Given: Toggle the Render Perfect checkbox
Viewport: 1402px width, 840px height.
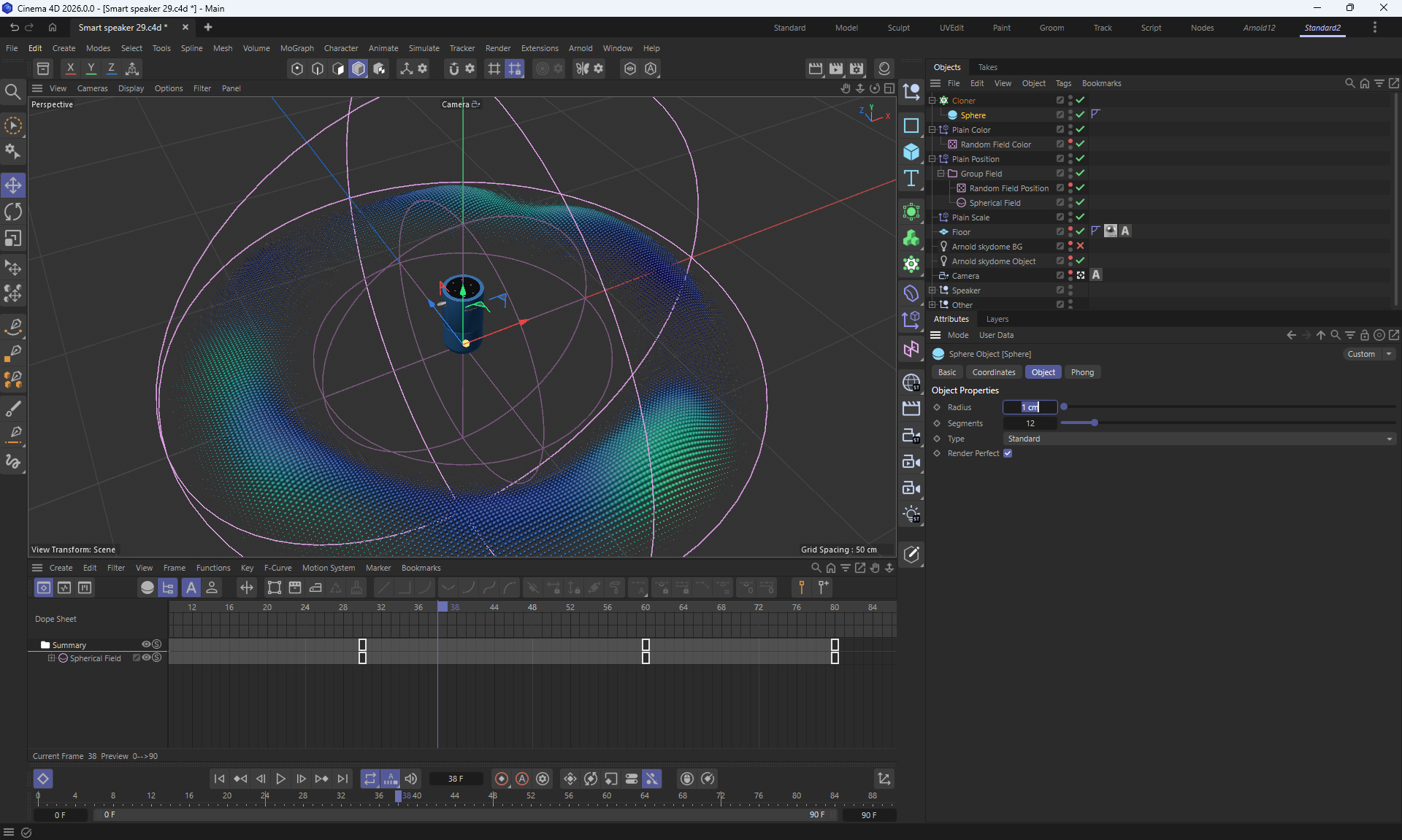Looking at the screenshot, I should coord(1008,453).
